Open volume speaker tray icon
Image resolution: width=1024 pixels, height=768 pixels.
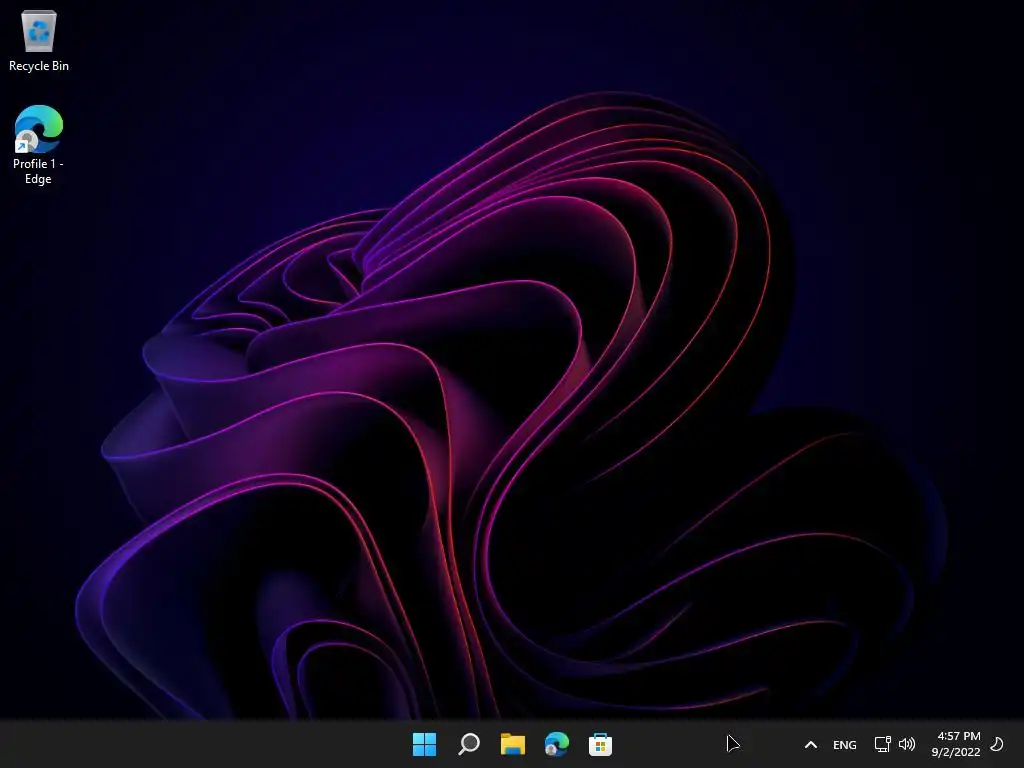[x=907, y=744]
